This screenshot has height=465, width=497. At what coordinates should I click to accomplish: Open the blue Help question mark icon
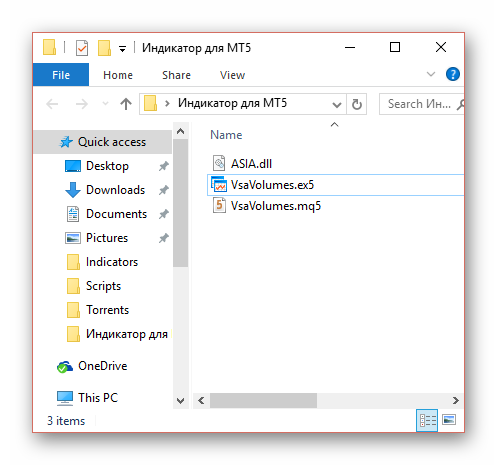453,74
